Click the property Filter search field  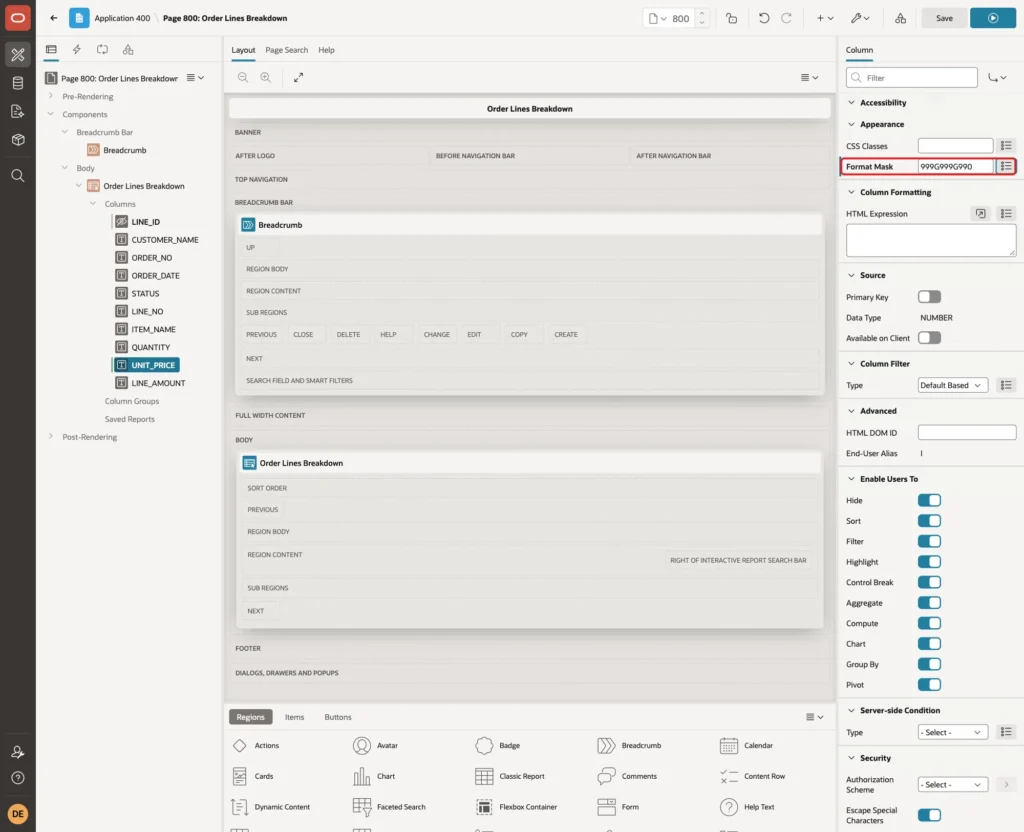(912, 78)
